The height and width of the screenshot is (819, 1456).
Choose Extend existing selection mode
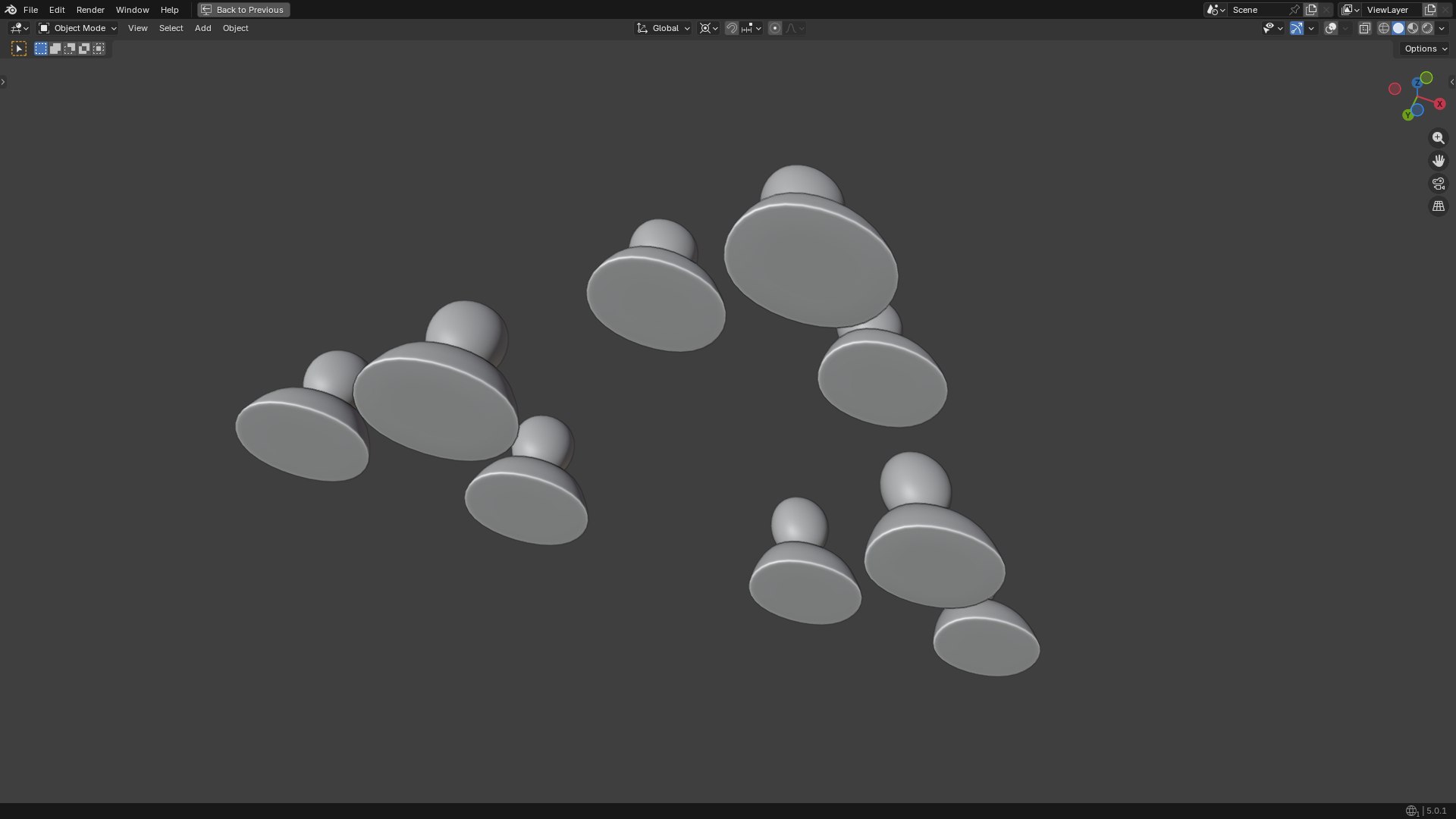tap(55, 49)
